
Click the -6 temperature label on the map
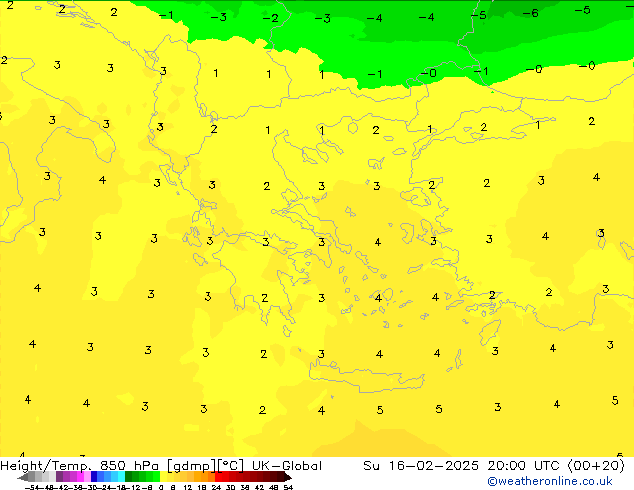tap(530, 13)
